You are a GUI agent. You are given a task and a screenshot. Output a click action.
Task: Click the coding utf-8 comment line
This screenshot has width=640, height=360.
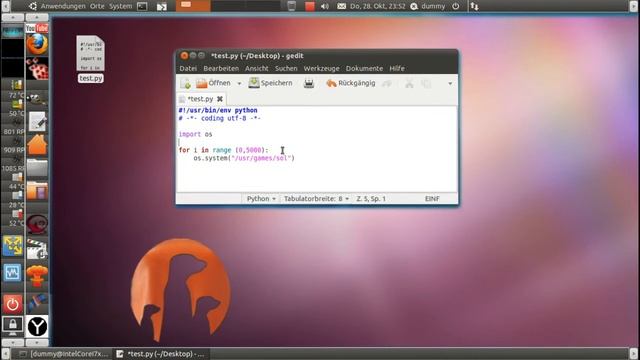(220, 118)
